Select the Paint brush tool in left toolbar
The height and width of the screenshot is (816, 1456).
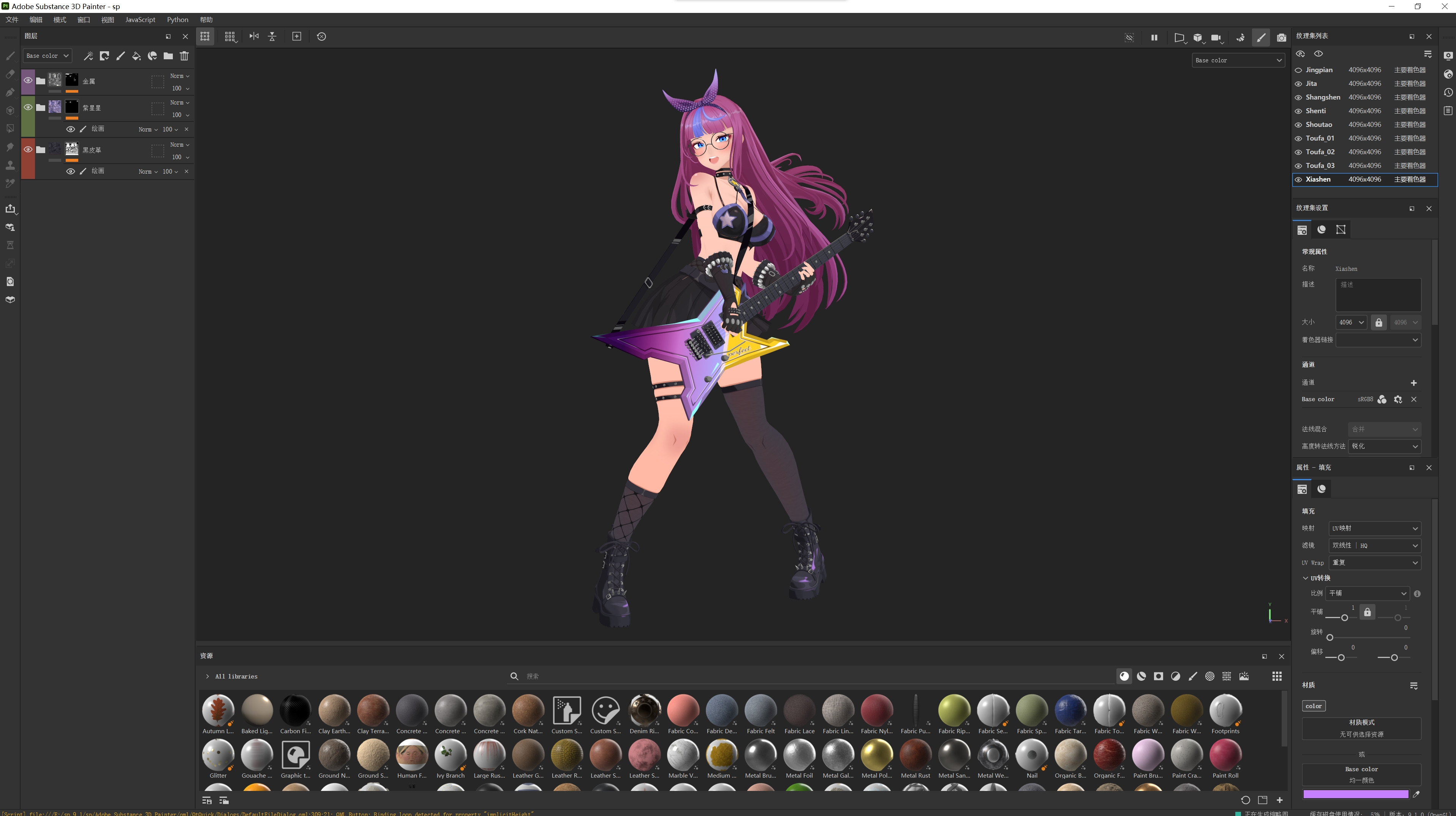tap(10, 56)
